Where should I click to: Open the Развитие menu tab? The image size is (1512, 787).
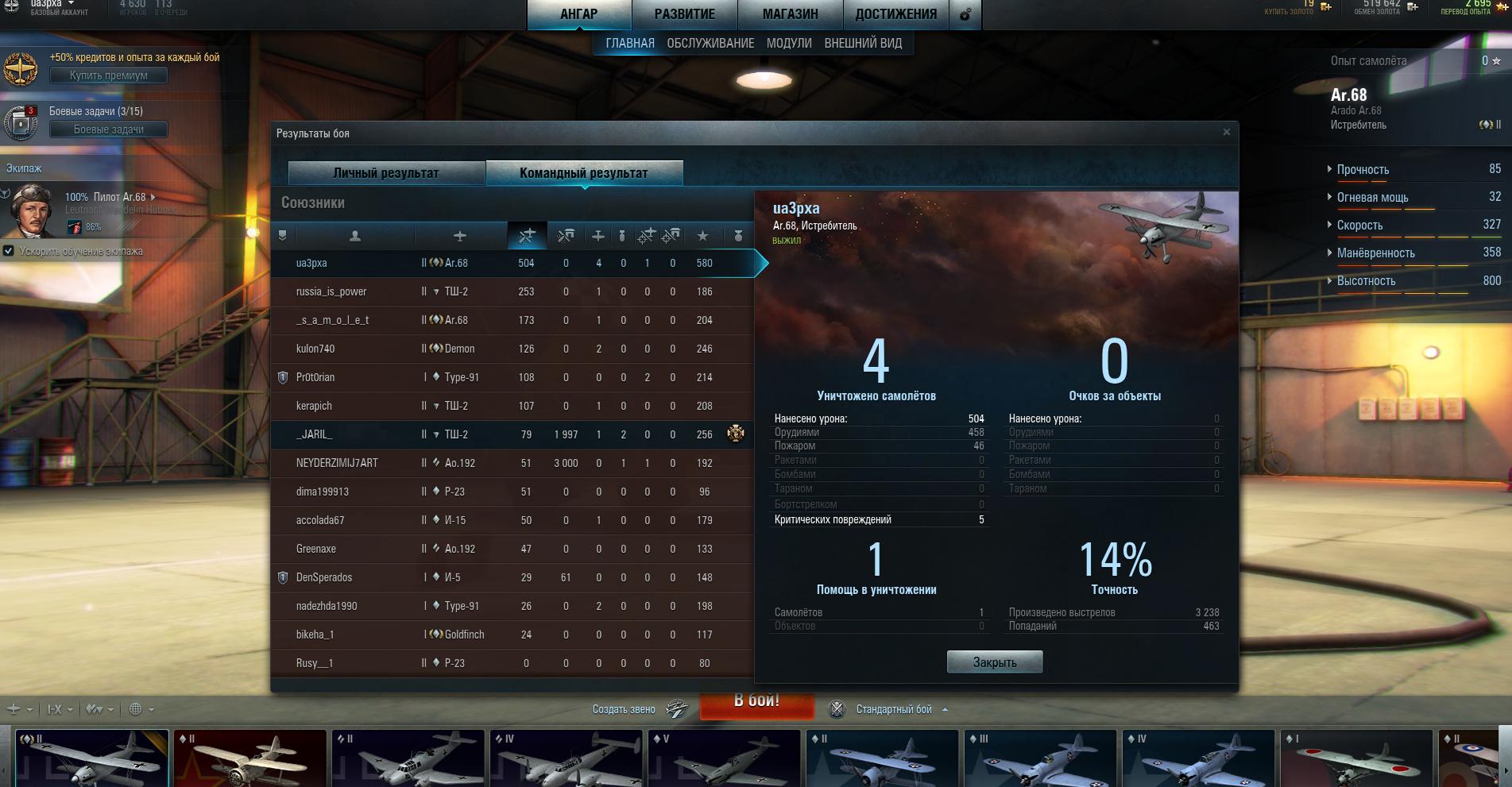[684, 14]
